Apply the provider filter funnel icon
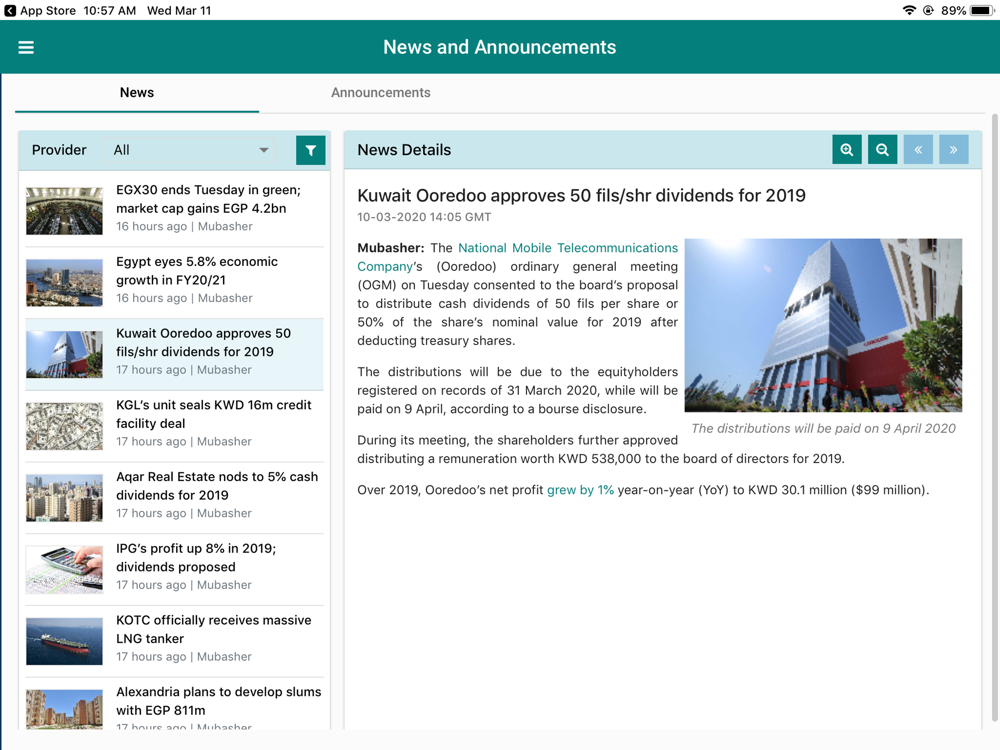This screenshot has width=1000, height=750. [311, 151]
